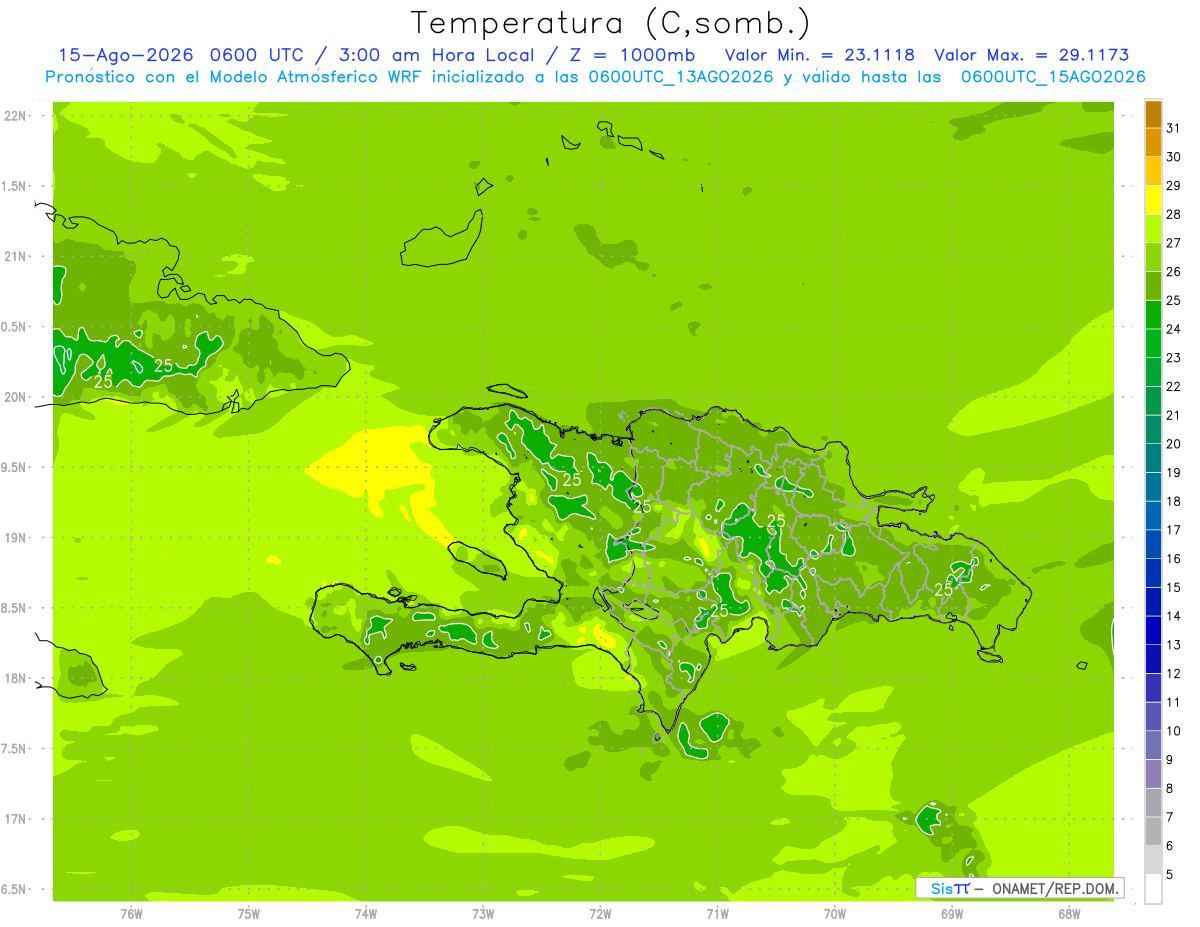
Task: Pick the legend swatch between 24 and 25
Action: [x=1153, y=314]
